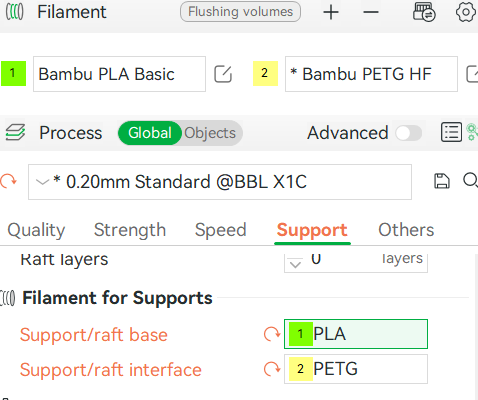Toggle the Advanced settings switch

pyautogui.click(x=408, y=133)
